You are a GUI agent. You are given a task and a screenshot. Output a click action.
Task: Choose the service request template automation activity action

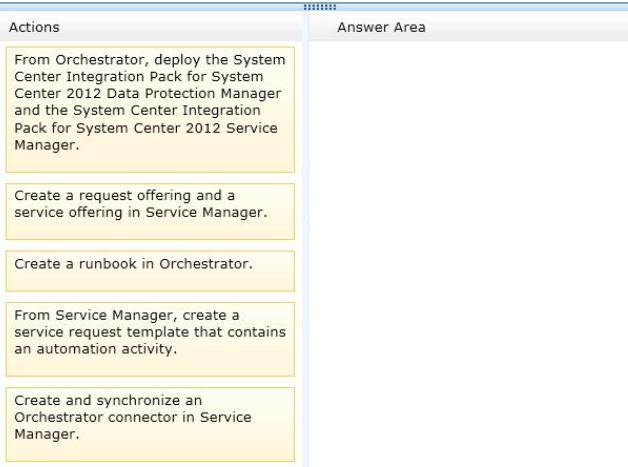point(150,339)
